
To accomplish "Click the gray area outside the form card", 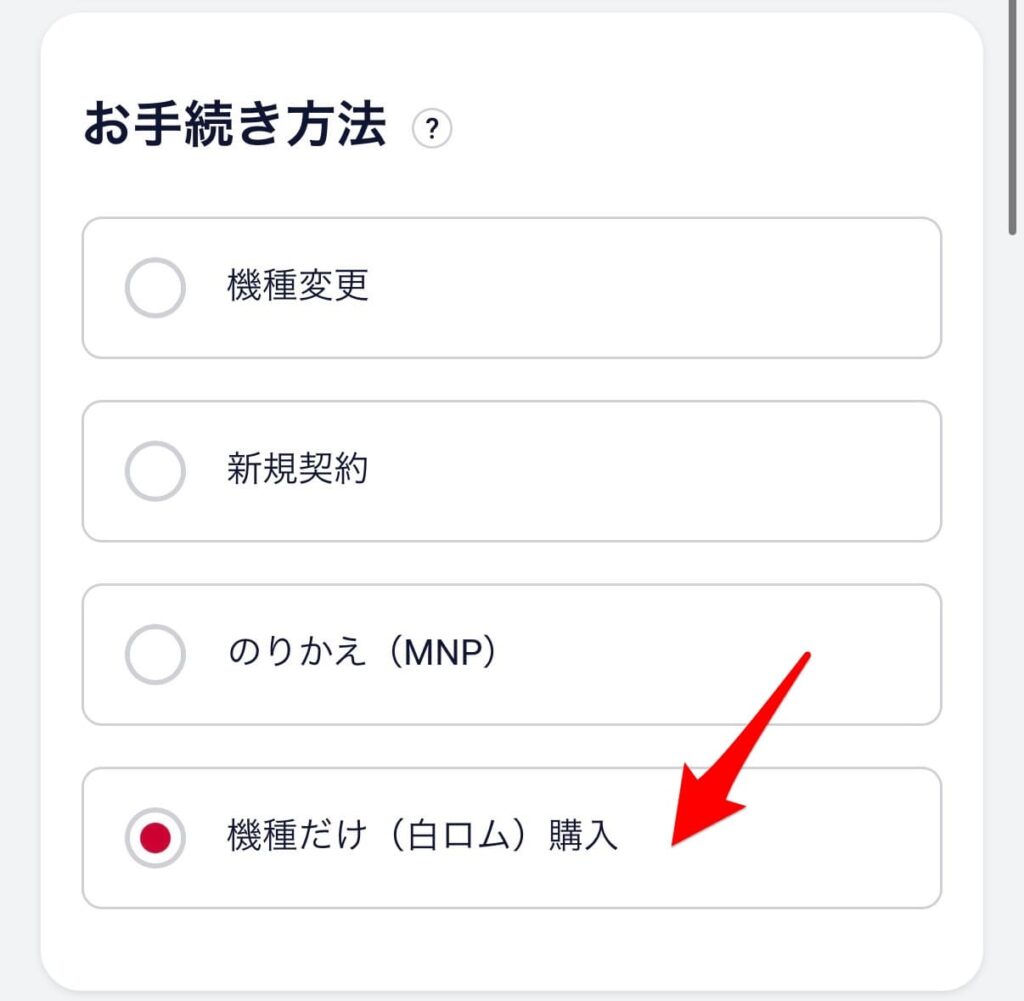I will tap(15, 500).
